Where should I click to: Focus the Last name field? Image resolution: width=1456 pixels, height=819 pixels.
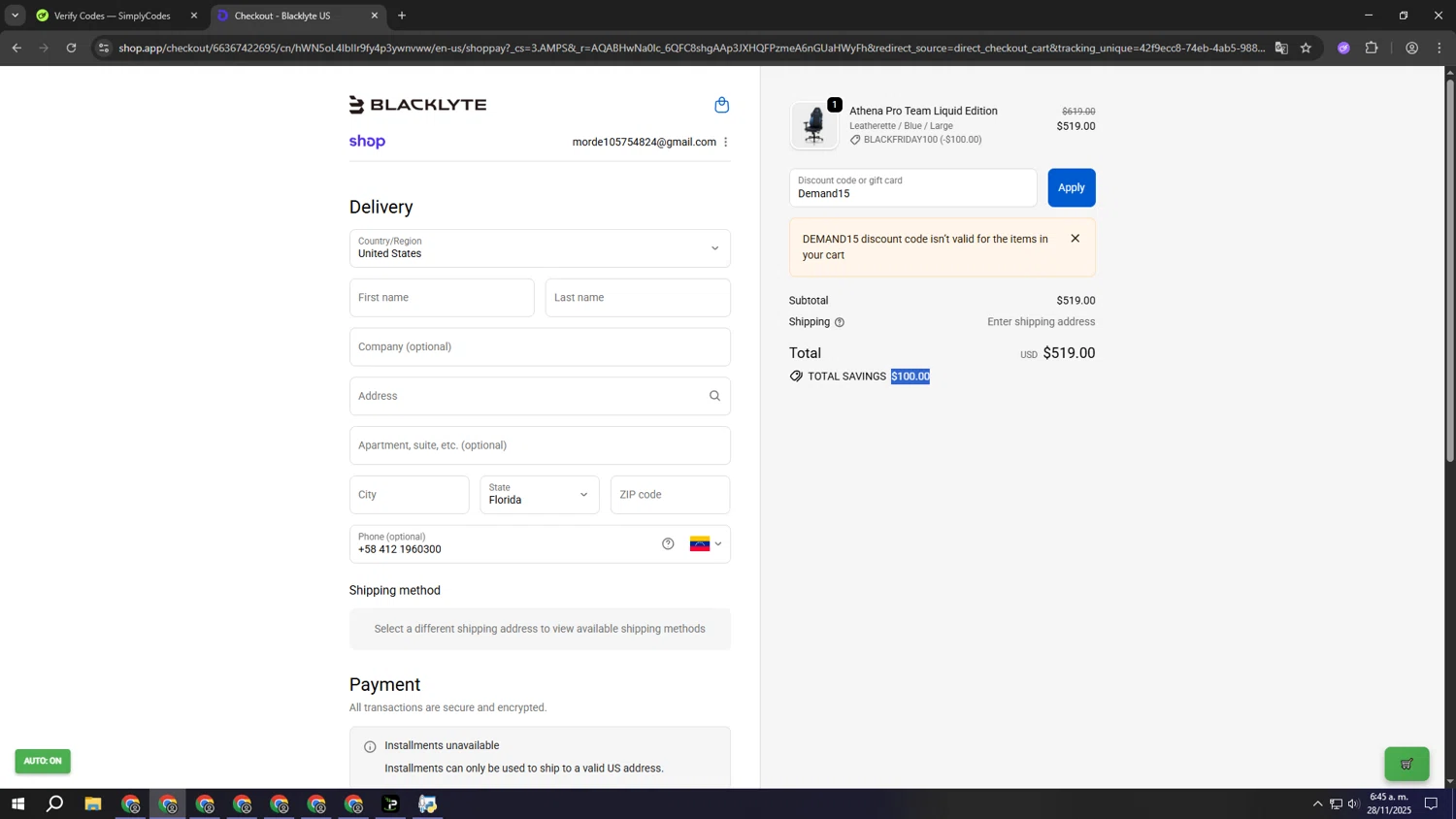[638, 298]
